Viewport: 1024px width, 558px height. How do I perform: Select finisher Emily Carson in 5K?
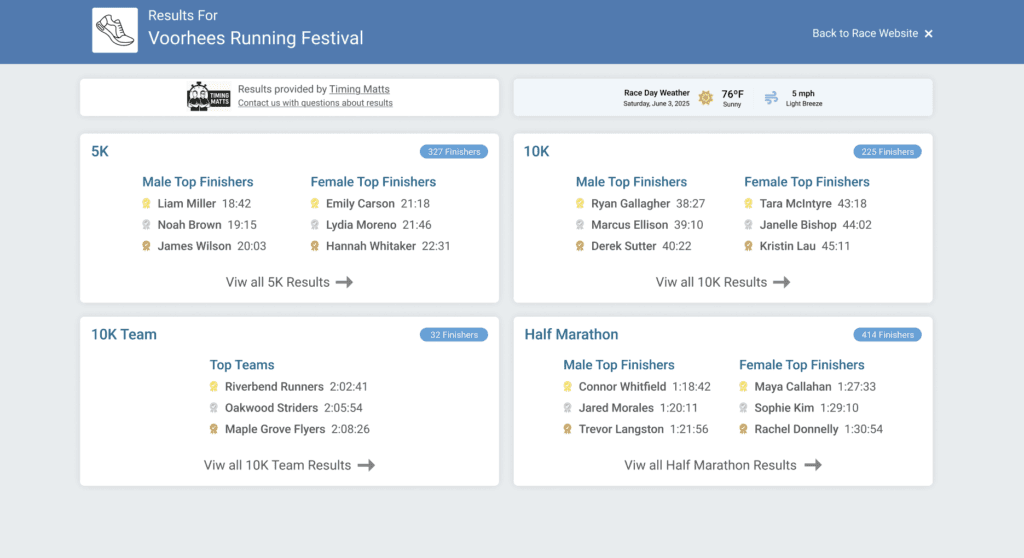pyautogui.click(x=360, y=204)
